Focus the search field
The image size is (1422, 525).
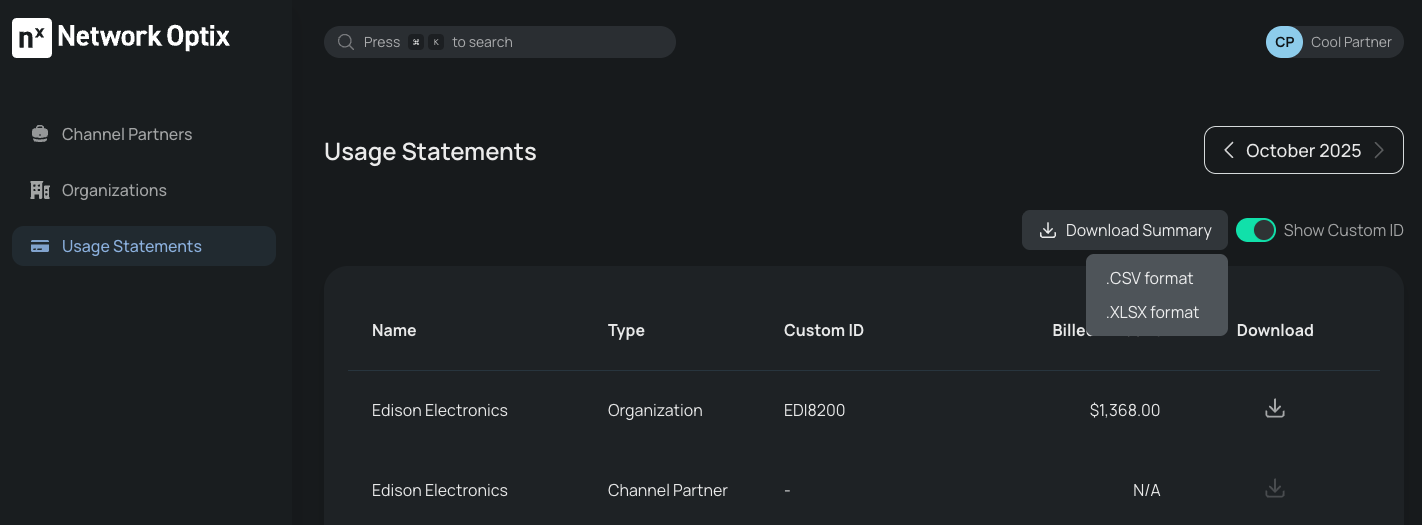(x=500, y=42)
